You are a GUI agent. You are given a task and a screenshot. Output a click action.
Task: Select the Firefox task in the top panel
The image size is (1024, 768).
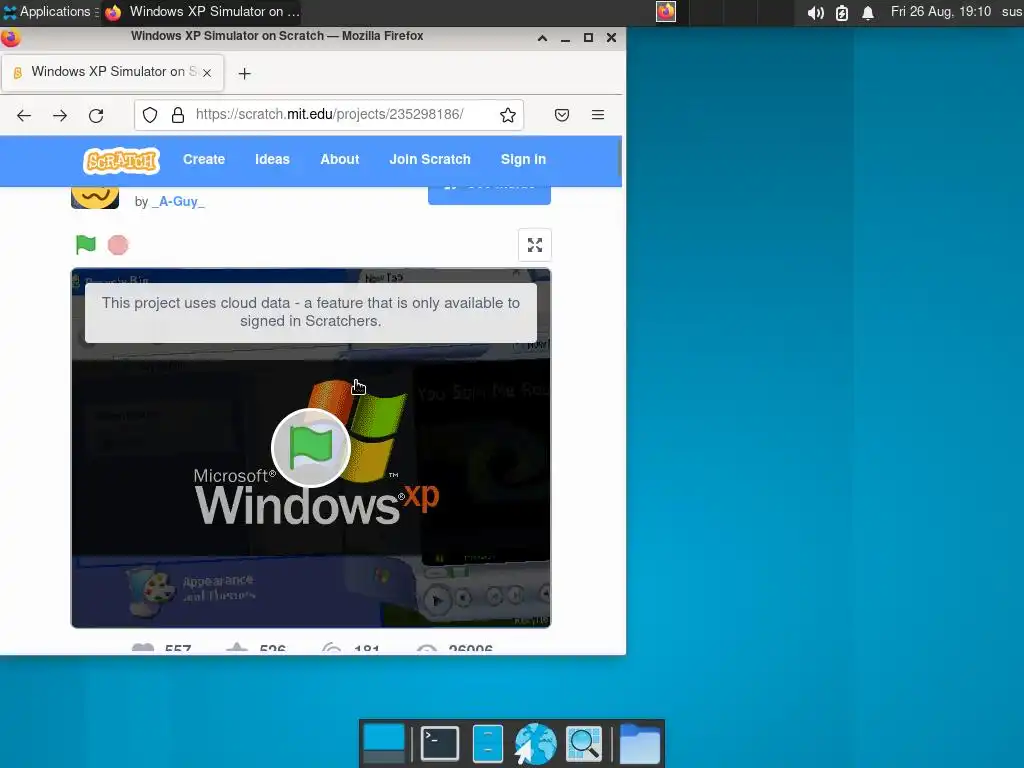pyautogui.click(x=201, y=12)
